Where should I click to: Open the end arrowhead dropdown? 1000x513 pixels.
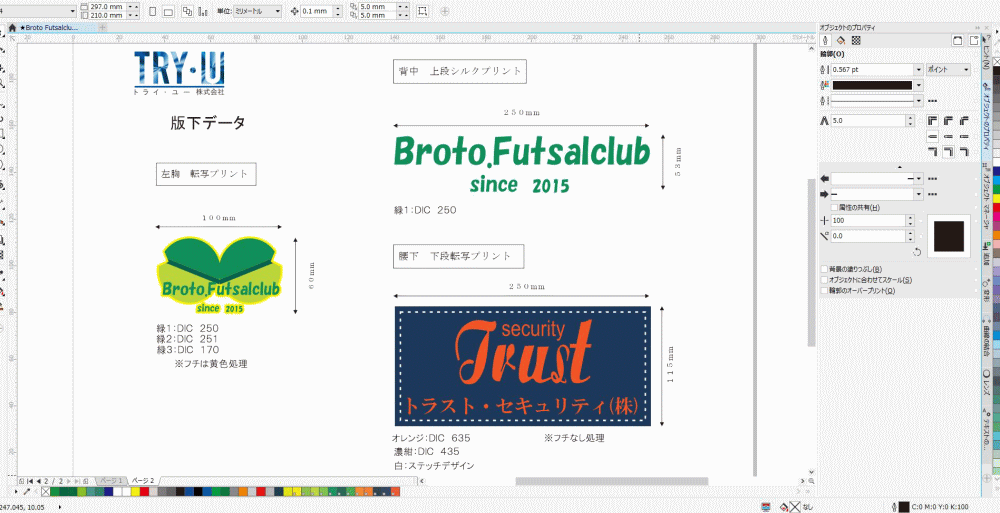tap(919, 195)
